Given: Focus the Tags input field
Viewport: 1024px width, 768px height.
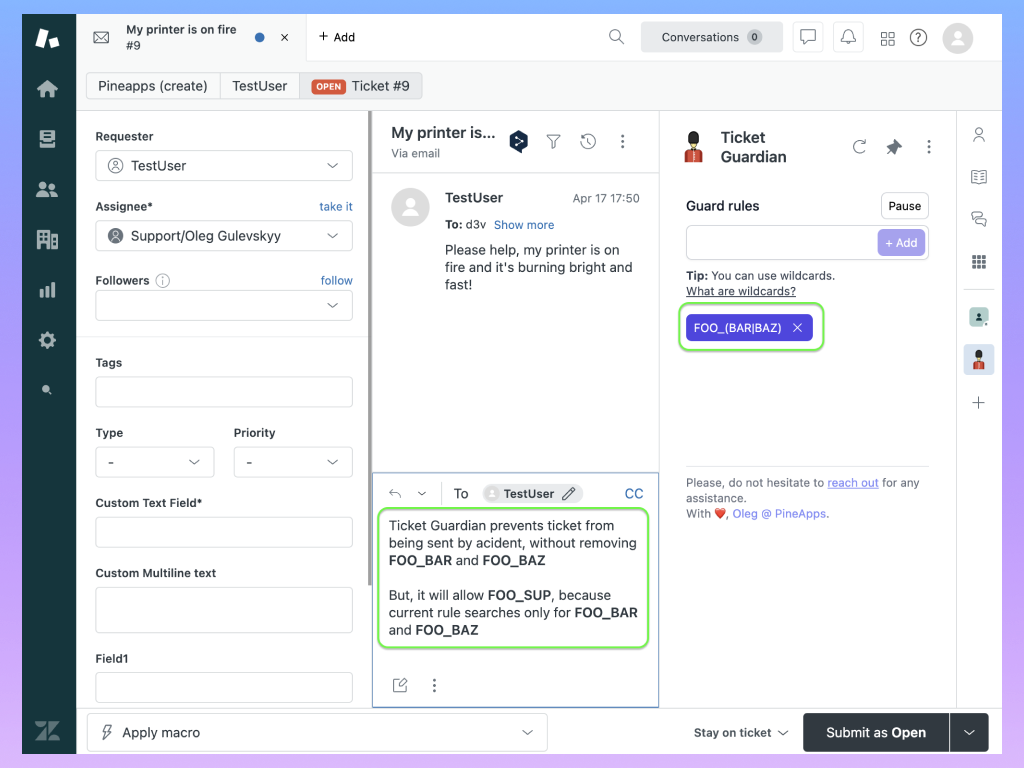Looking at the screenshot, I should pyautogui.click(x=224, y=392).
